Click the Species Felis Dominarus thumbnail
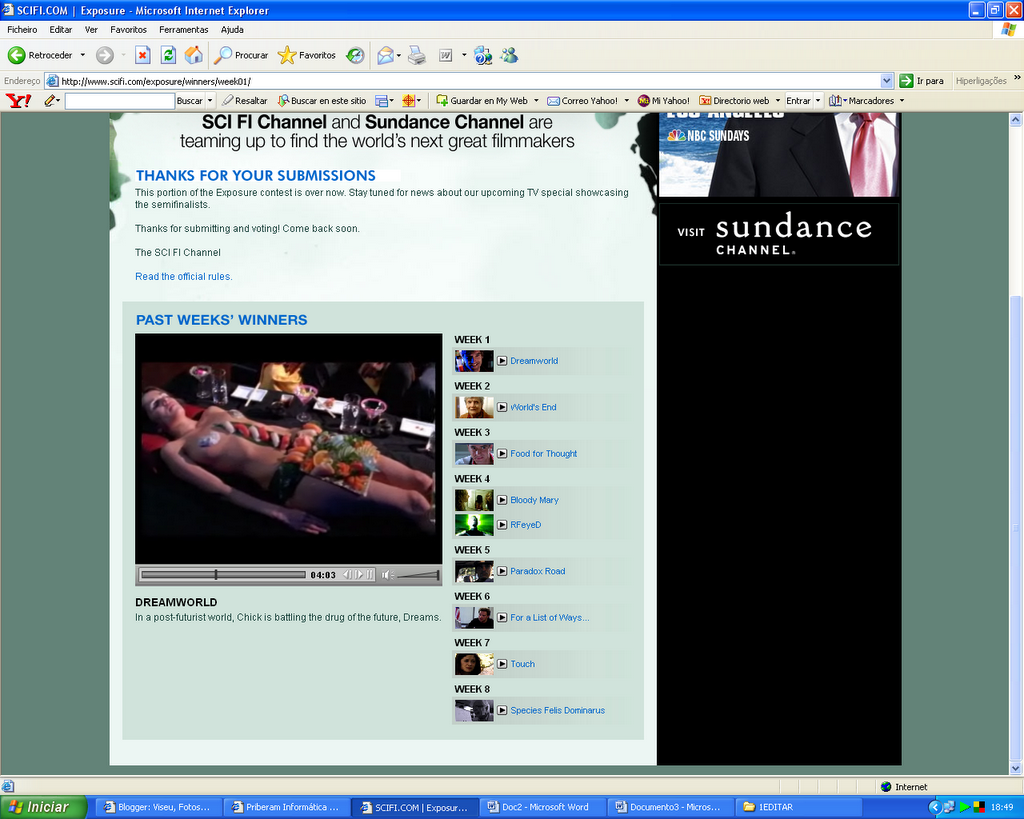The height and width of the screenshot is (819, 1024). point(474,711)
